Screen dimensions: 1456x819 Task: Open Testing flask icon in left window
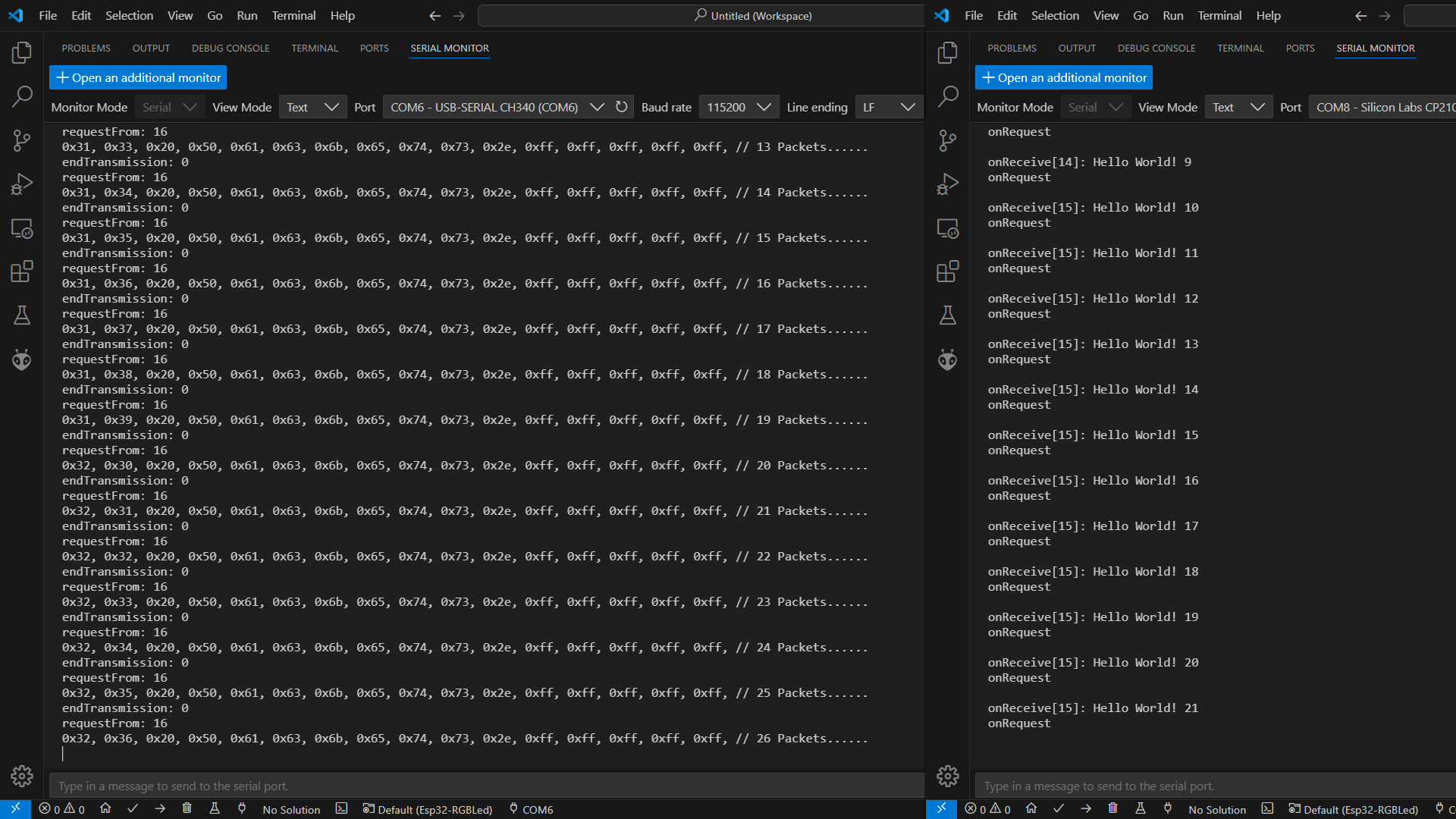22,315
